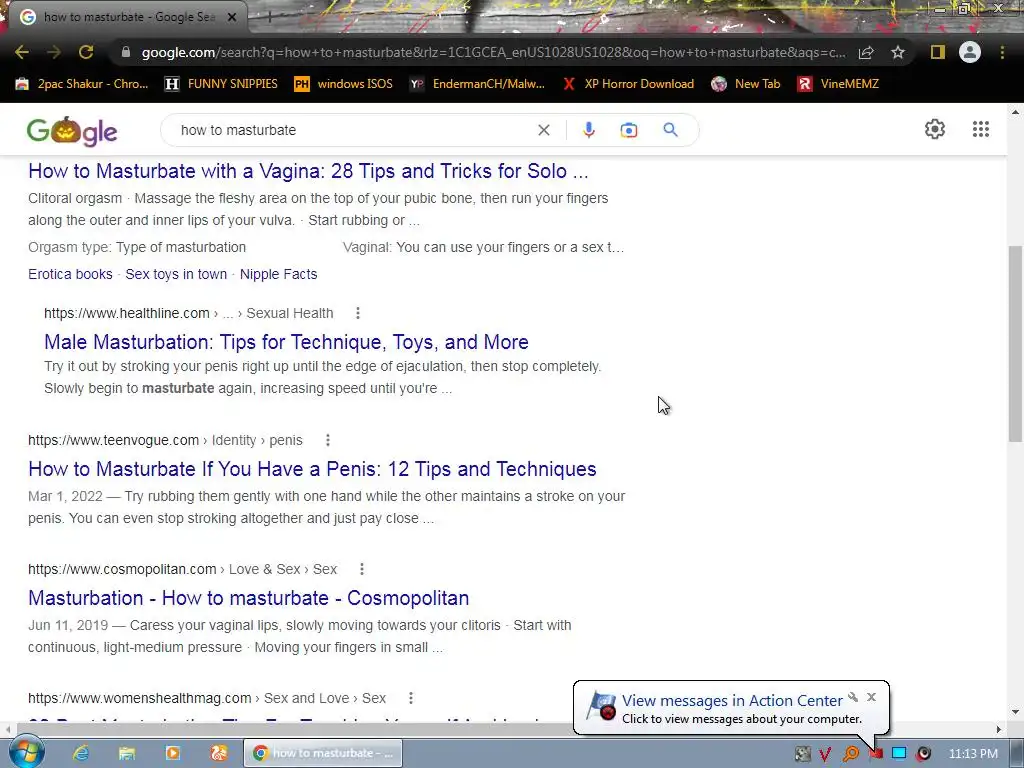
Task: Open '28 Tips and Tricks for Solo' result
Action: [x=308, y=171]
